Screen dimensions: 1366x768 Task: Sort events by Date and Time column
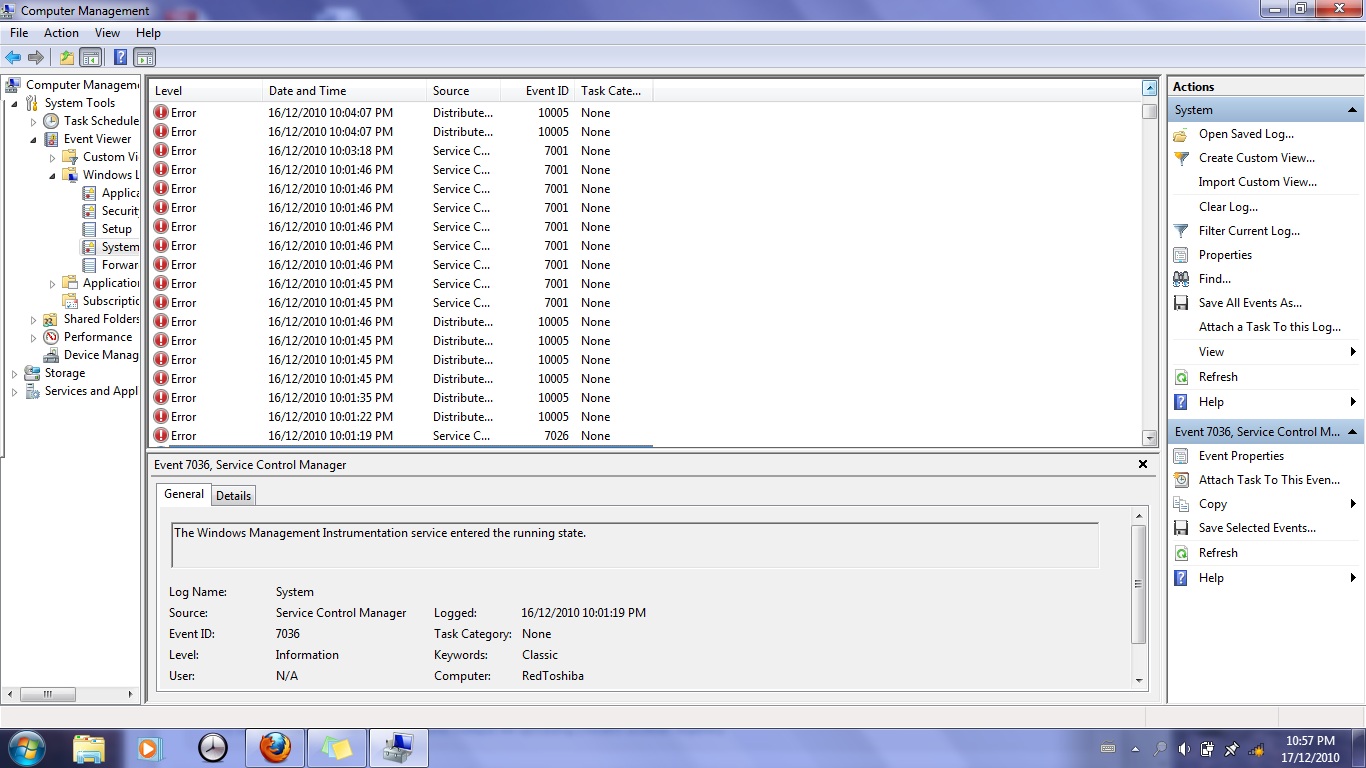[344, 91]
